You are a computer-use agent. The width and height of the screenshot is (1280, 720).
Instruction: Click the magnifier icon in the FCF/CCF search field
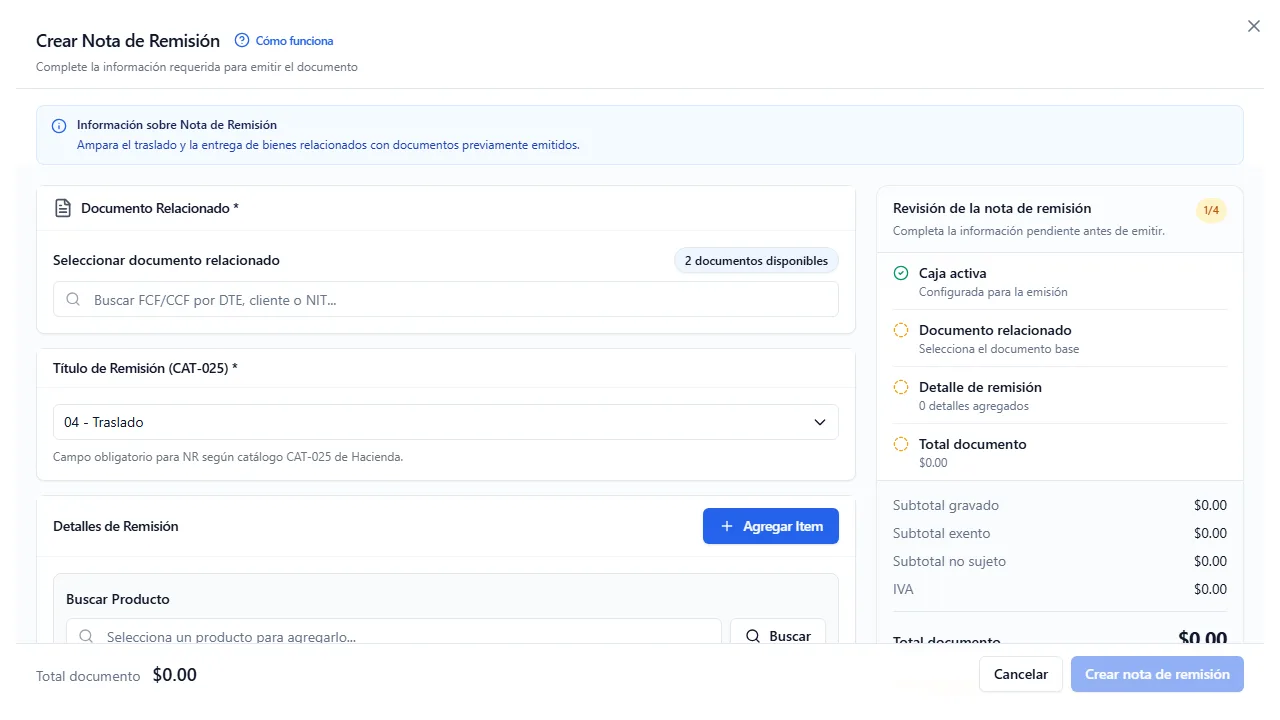tap(73, 299)
